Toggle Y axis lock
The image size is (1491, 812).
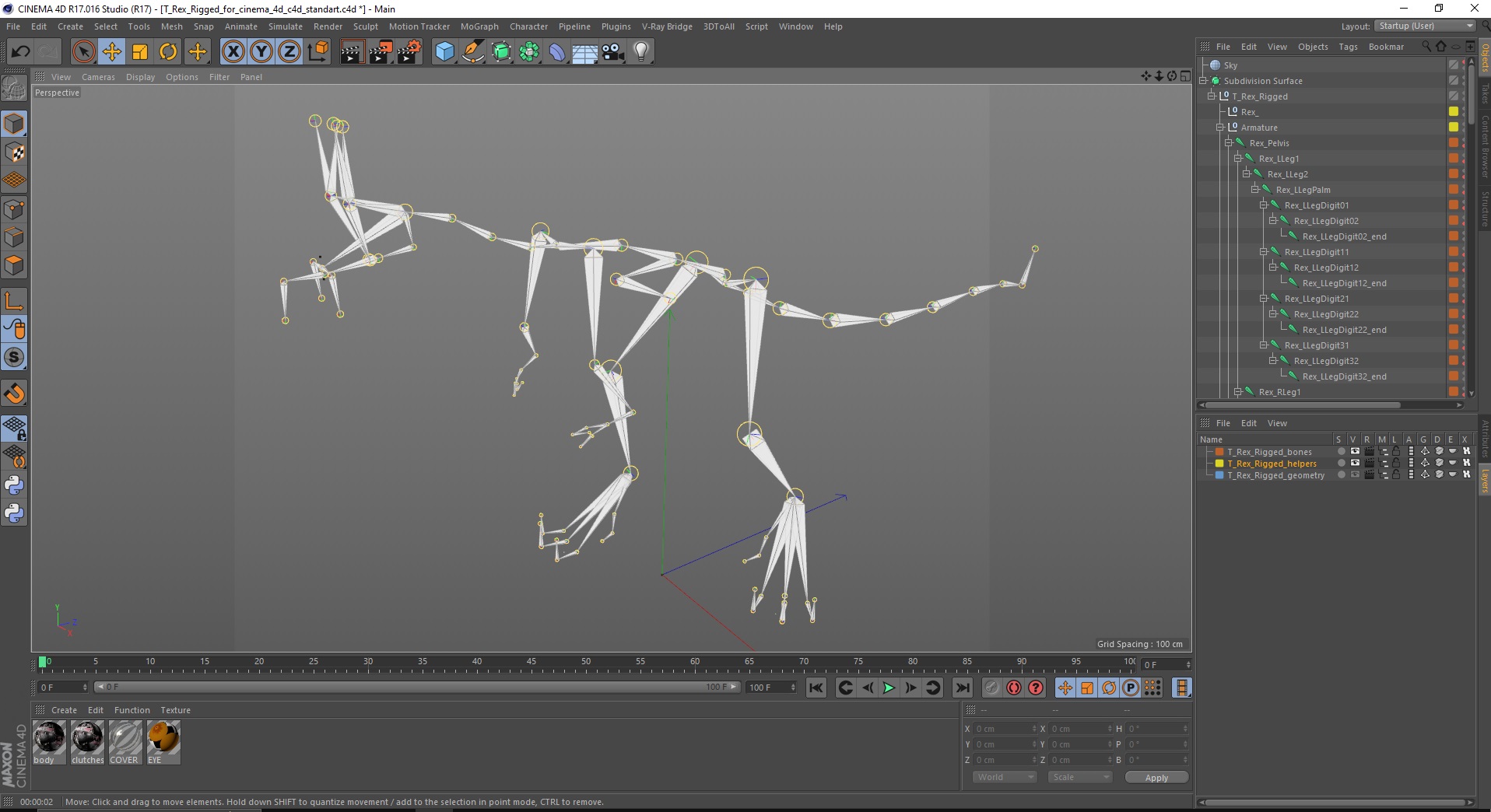coord(261,52)
